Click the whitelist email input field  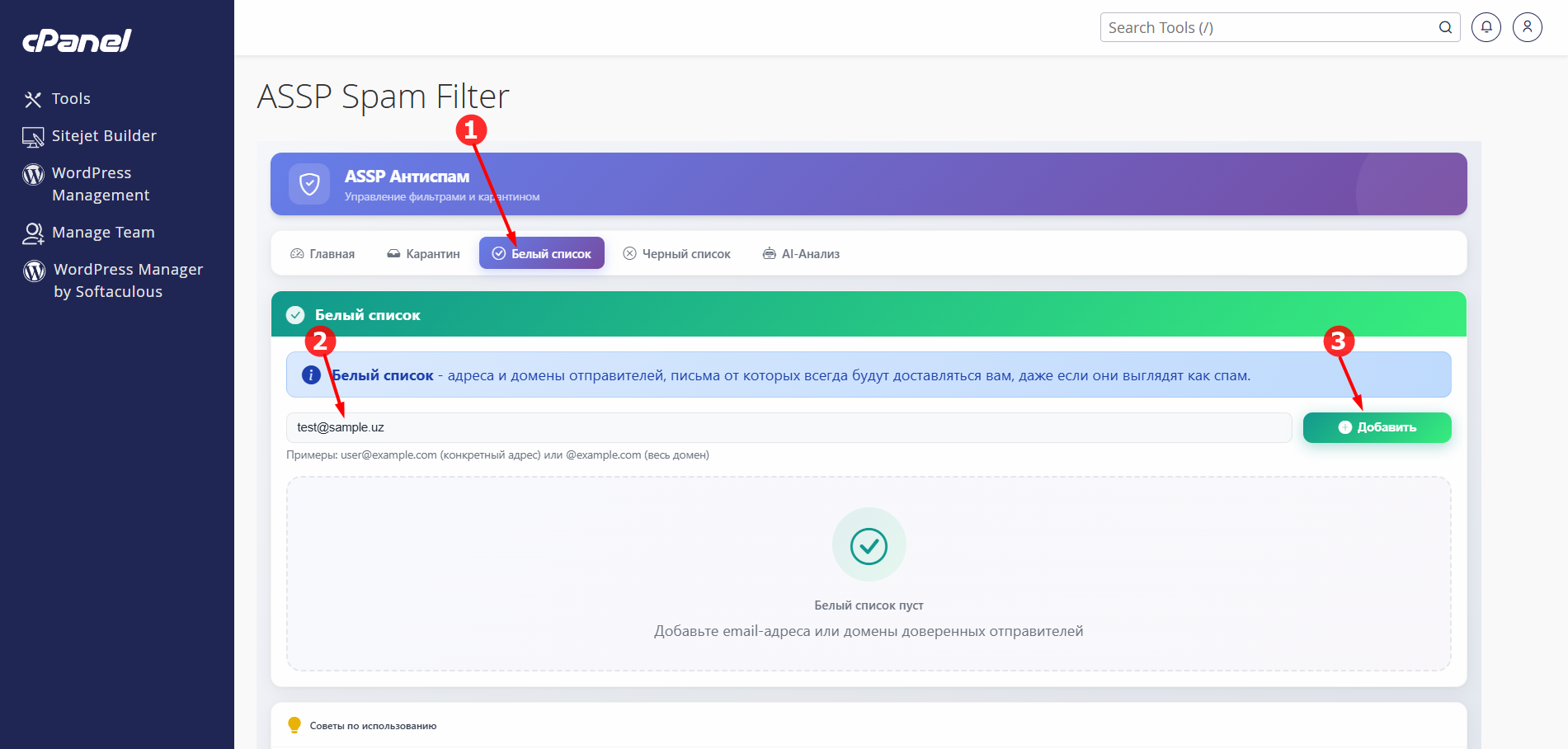(x=789, y=427)
